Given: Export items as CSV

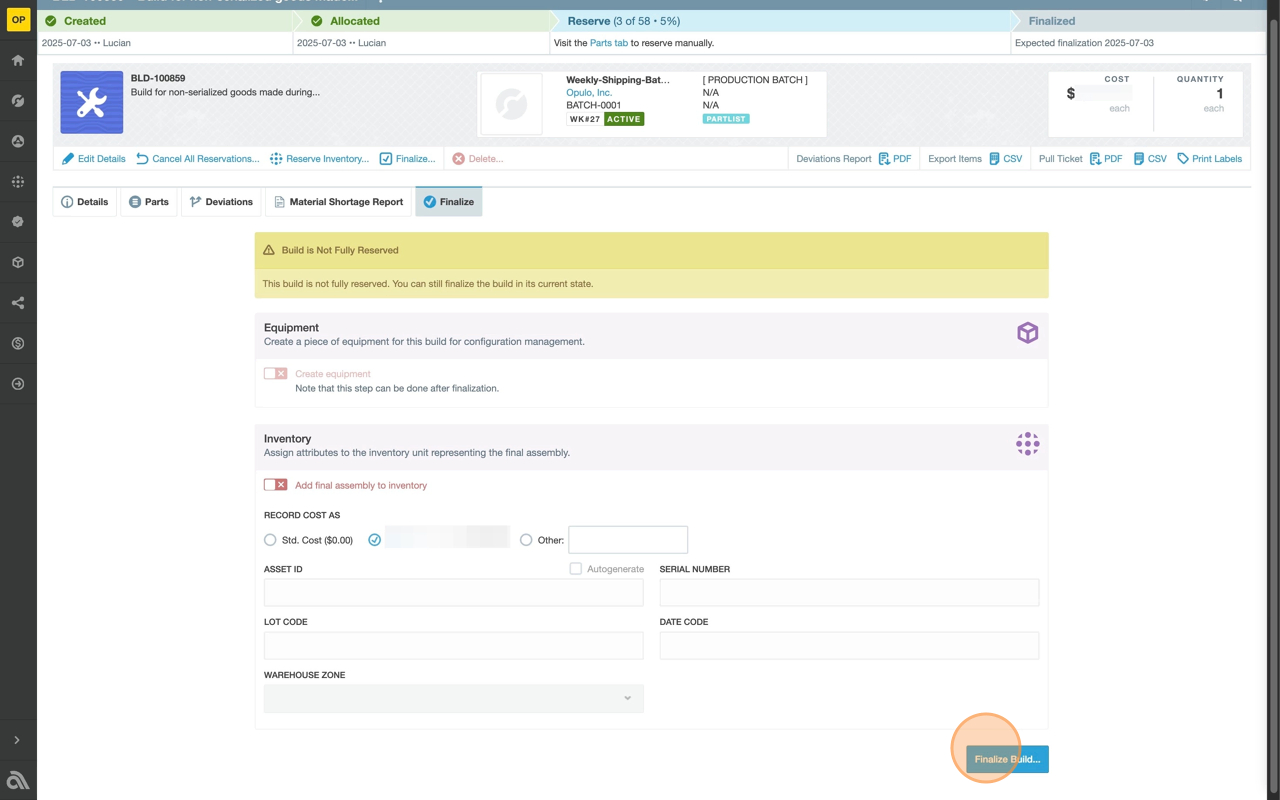Looking at the screenshot, I should pos(1005,159).
